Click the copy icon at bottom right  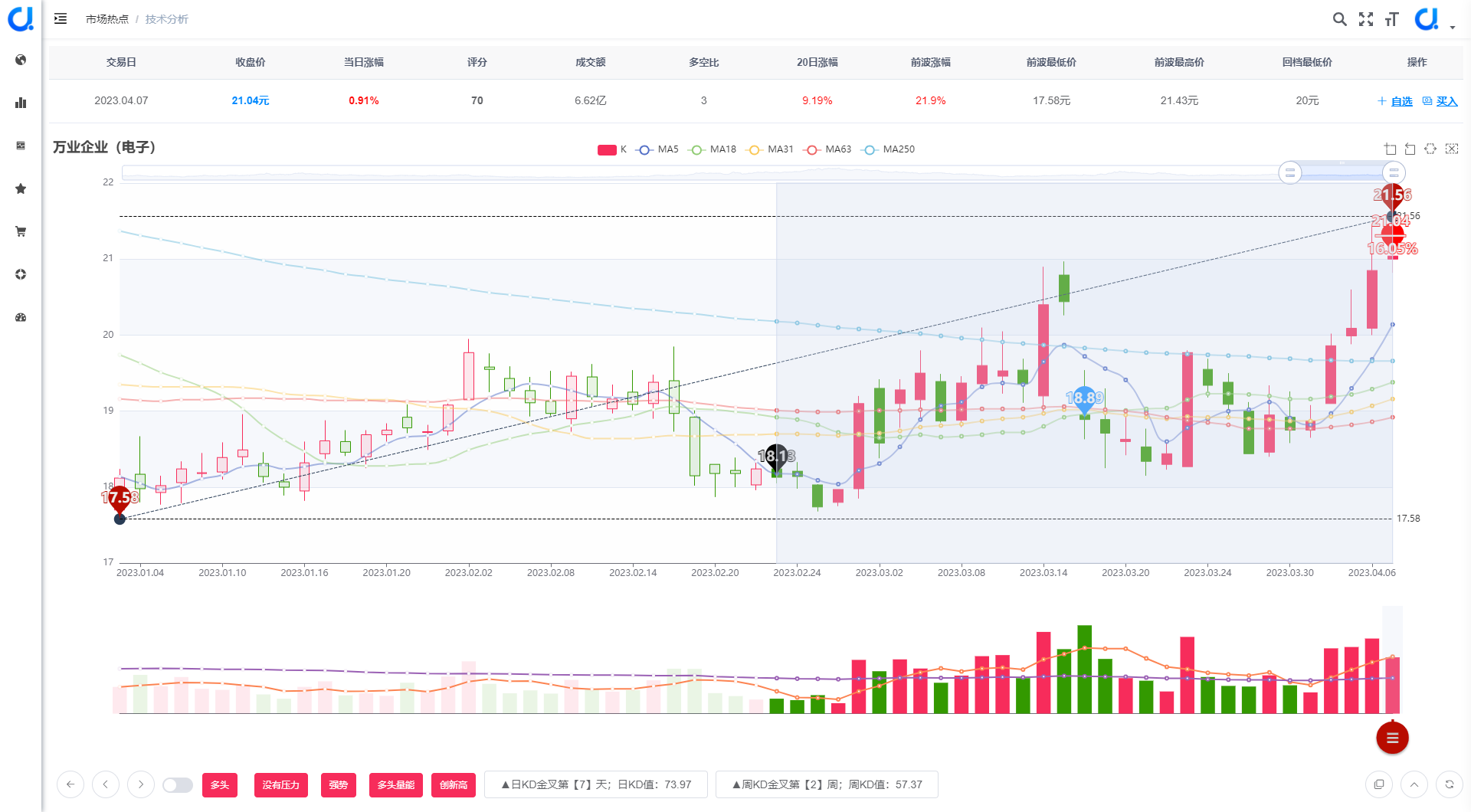click(x=1379, y=784)
